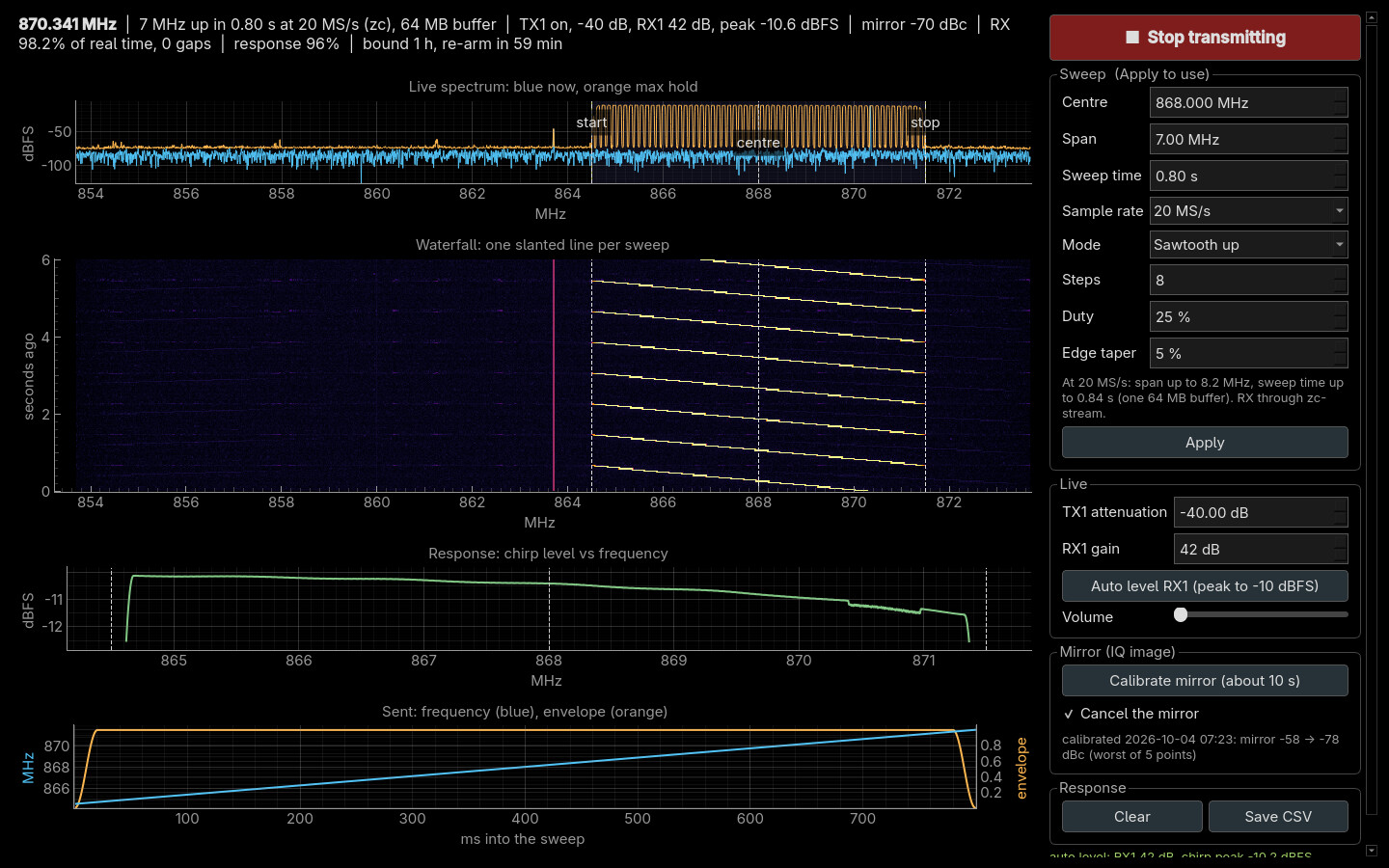The image size is (1389, 868).
Task: Click the red vertical line in the waterfall
Action: coord(554,375)
